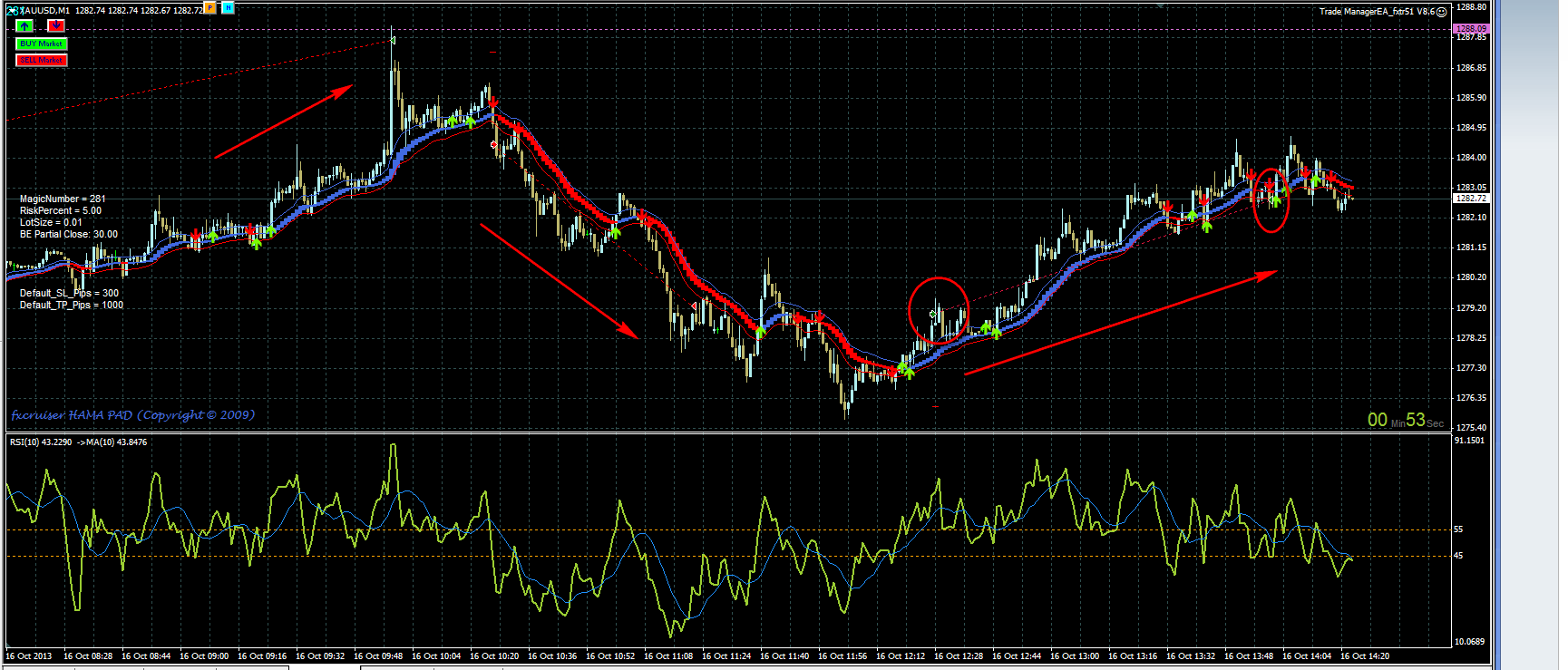Image resolution: width=1568 pixels, height=670 pixels.
Task: Select the XAUUSD,M1 chart title text
Action: pos(44,11)
